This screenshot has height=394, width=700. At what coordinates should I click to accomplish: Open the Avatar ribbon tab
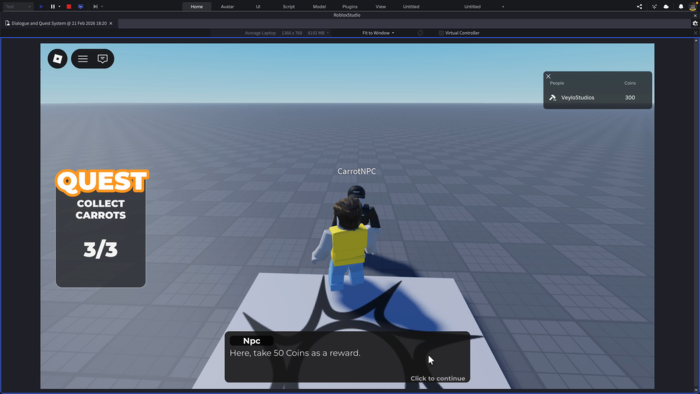coord(227,7)
